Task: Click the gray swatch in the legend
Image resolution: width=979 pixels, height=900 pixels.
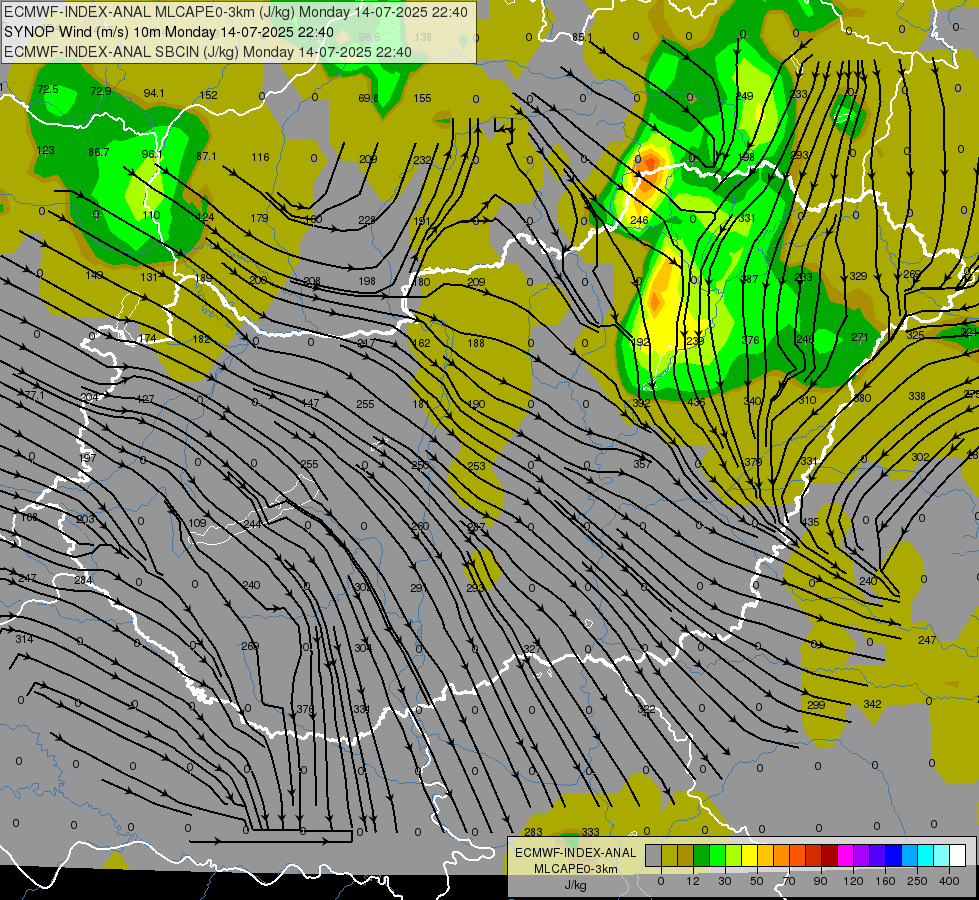Action: pyautogui.click(x=654, y=855)
